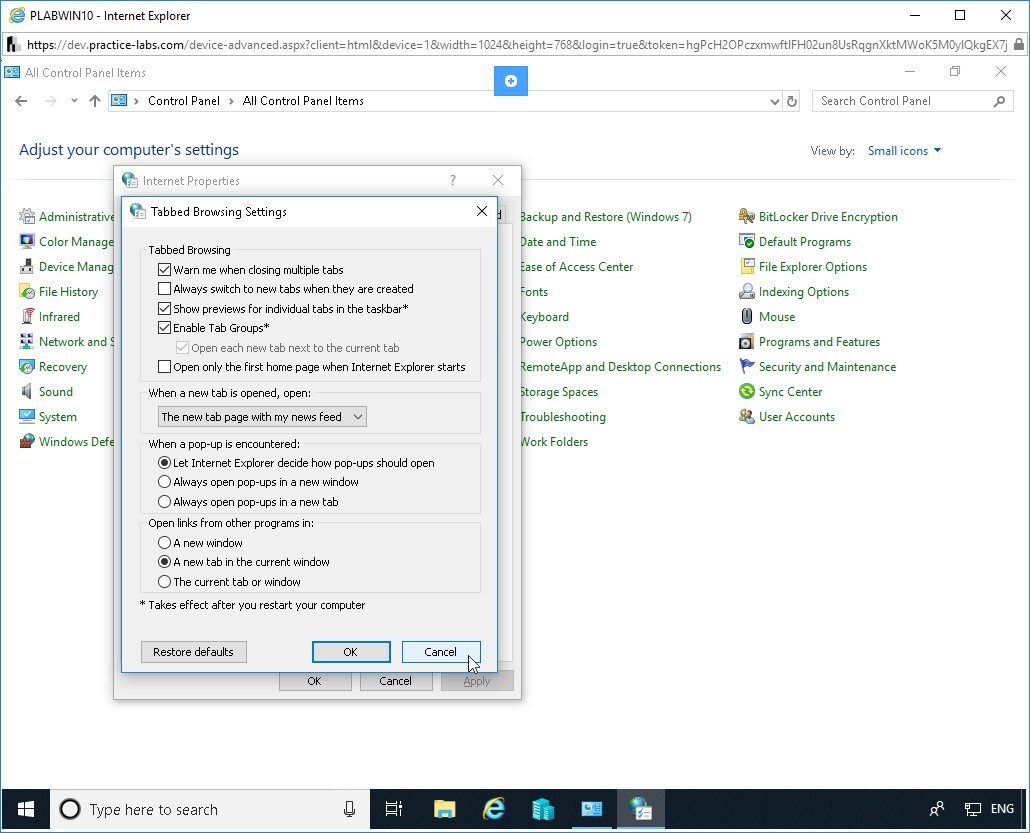Click Cancel in the Internet Properties window

(395, 681)
